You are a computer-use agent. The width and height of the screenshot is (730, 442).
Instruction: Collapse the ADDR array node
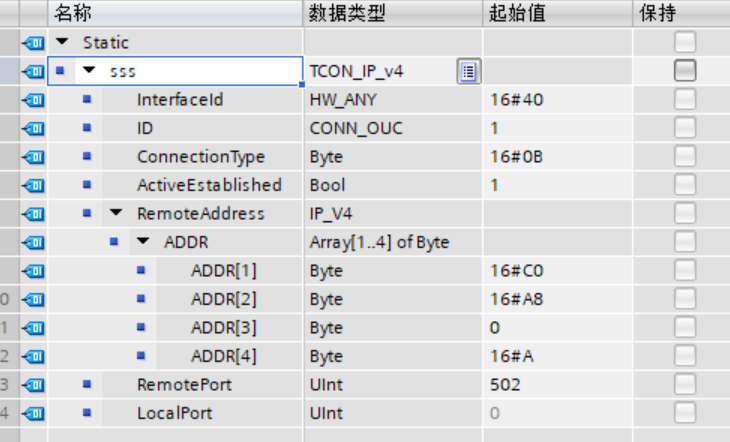click(143, 242)
